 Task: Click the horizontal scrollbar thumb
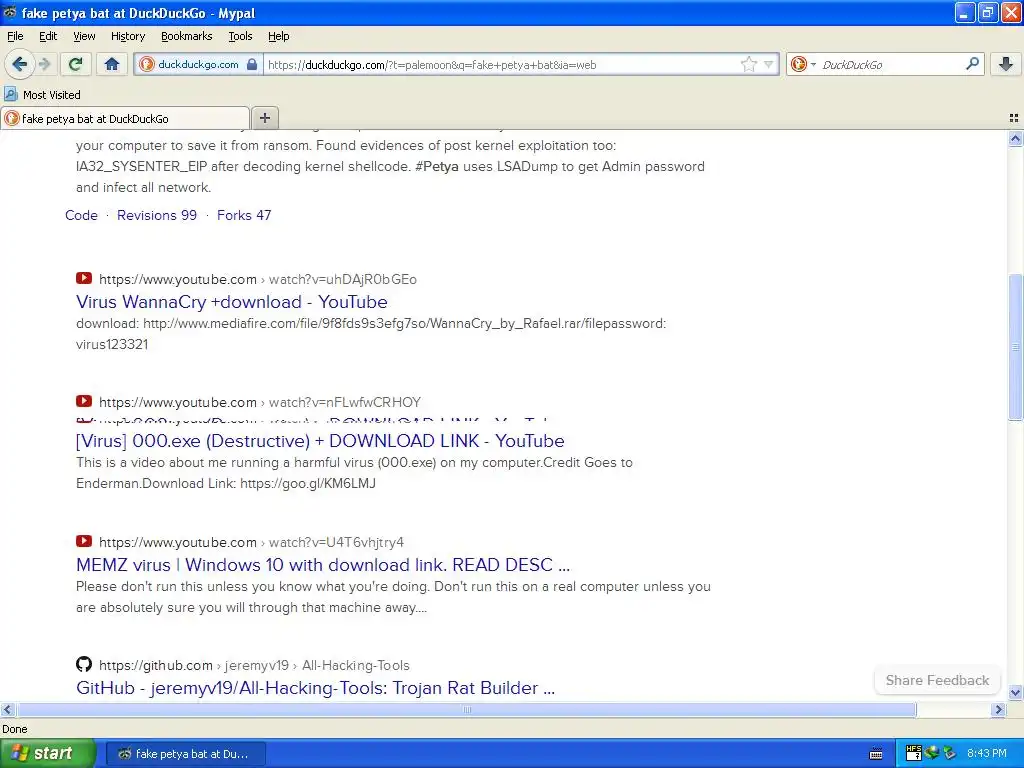466,709
